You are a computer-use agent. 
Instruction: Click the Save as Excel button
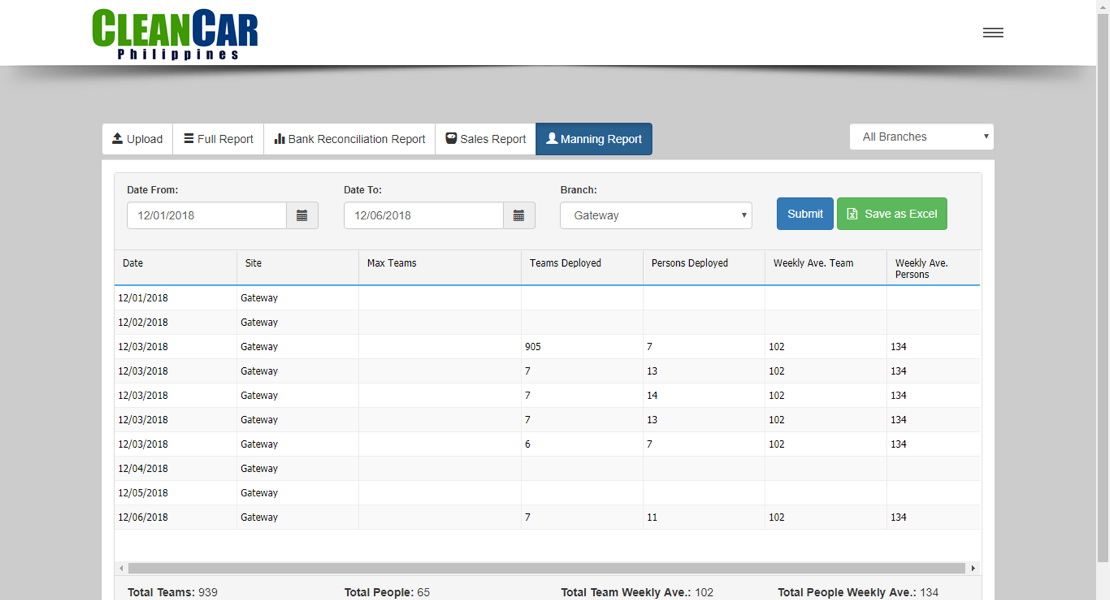(891, 213)
